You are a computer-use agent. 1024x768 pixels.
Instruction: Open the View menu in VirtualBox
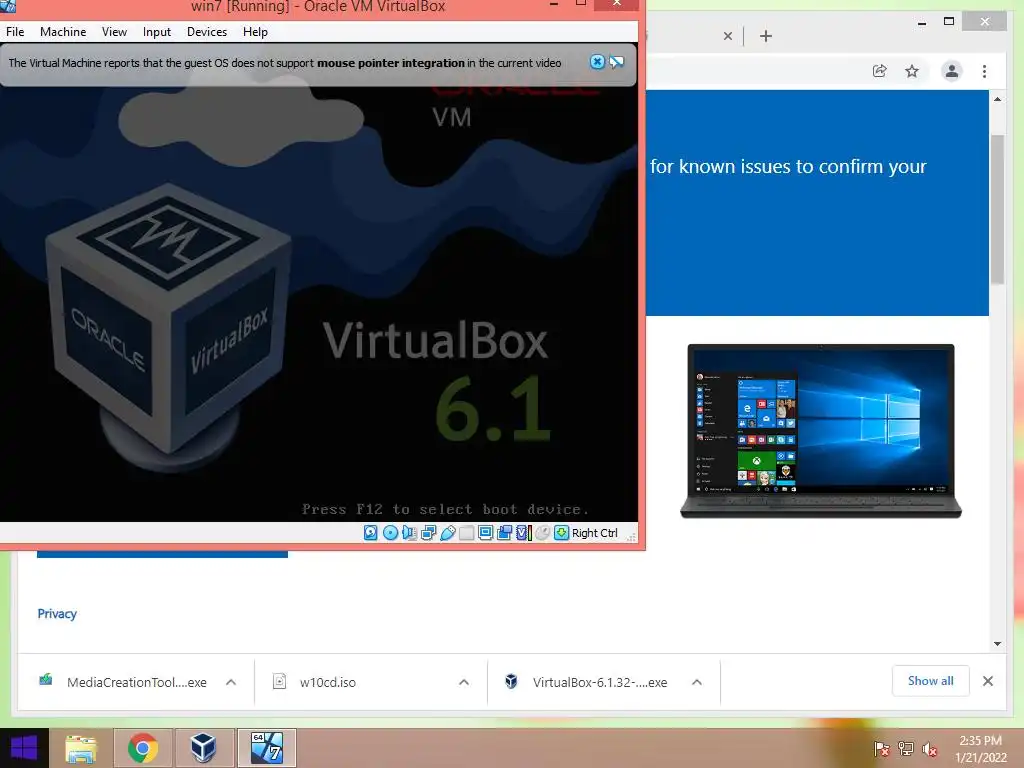[114, 32]
